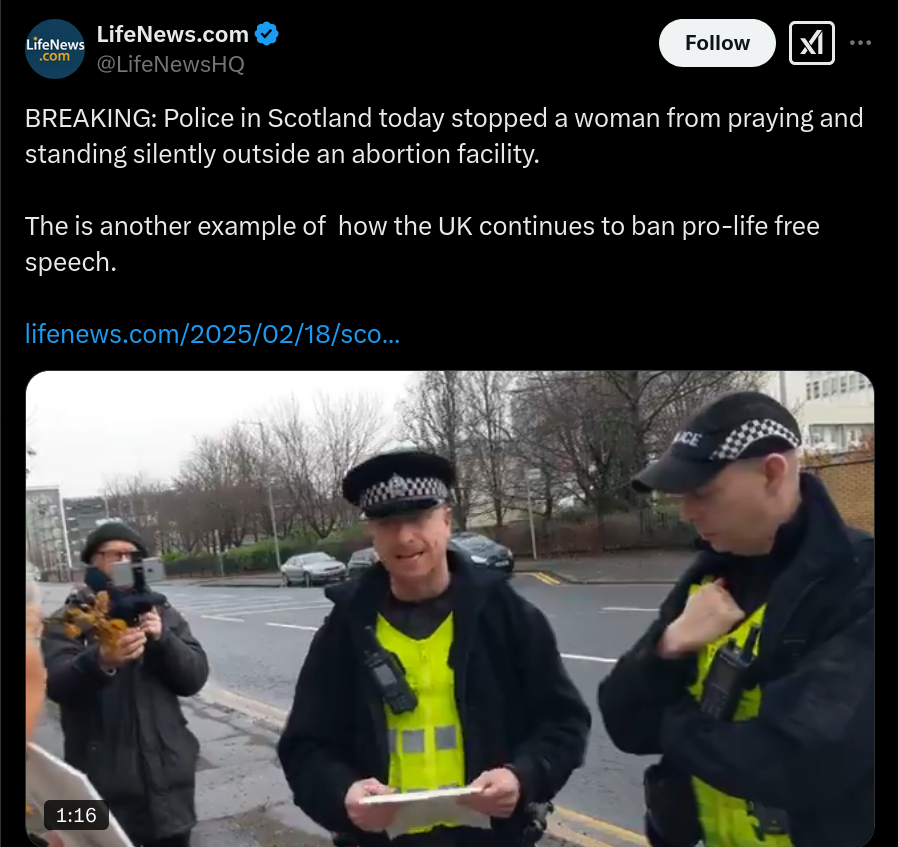The height and width of the screenshot is (847, 898).
Task: Open the LifeNews.com profile avatar
Action: 55,49
